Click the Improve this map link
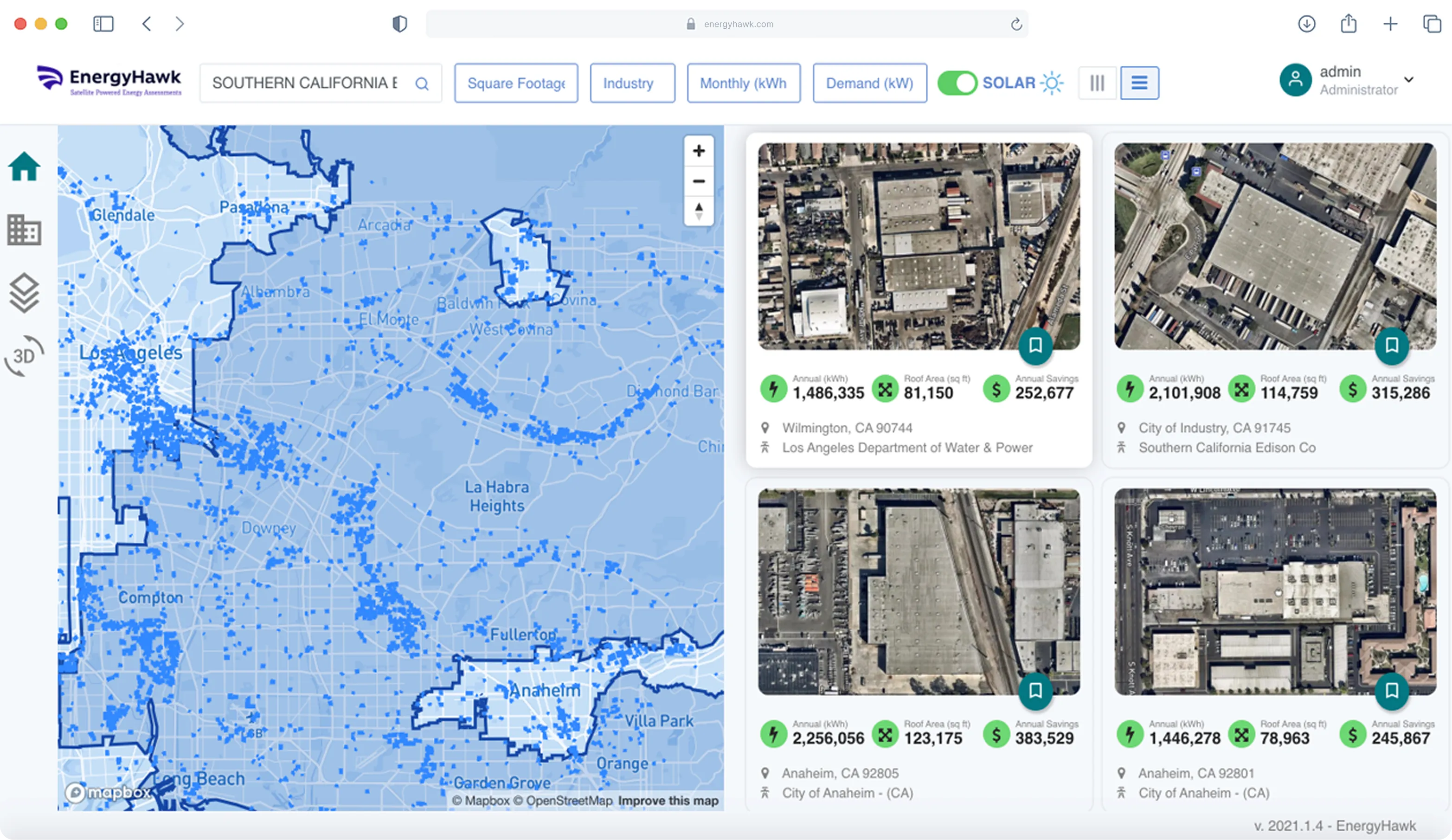The width and height of the screenshot is (1452, 840). [668, 800]
